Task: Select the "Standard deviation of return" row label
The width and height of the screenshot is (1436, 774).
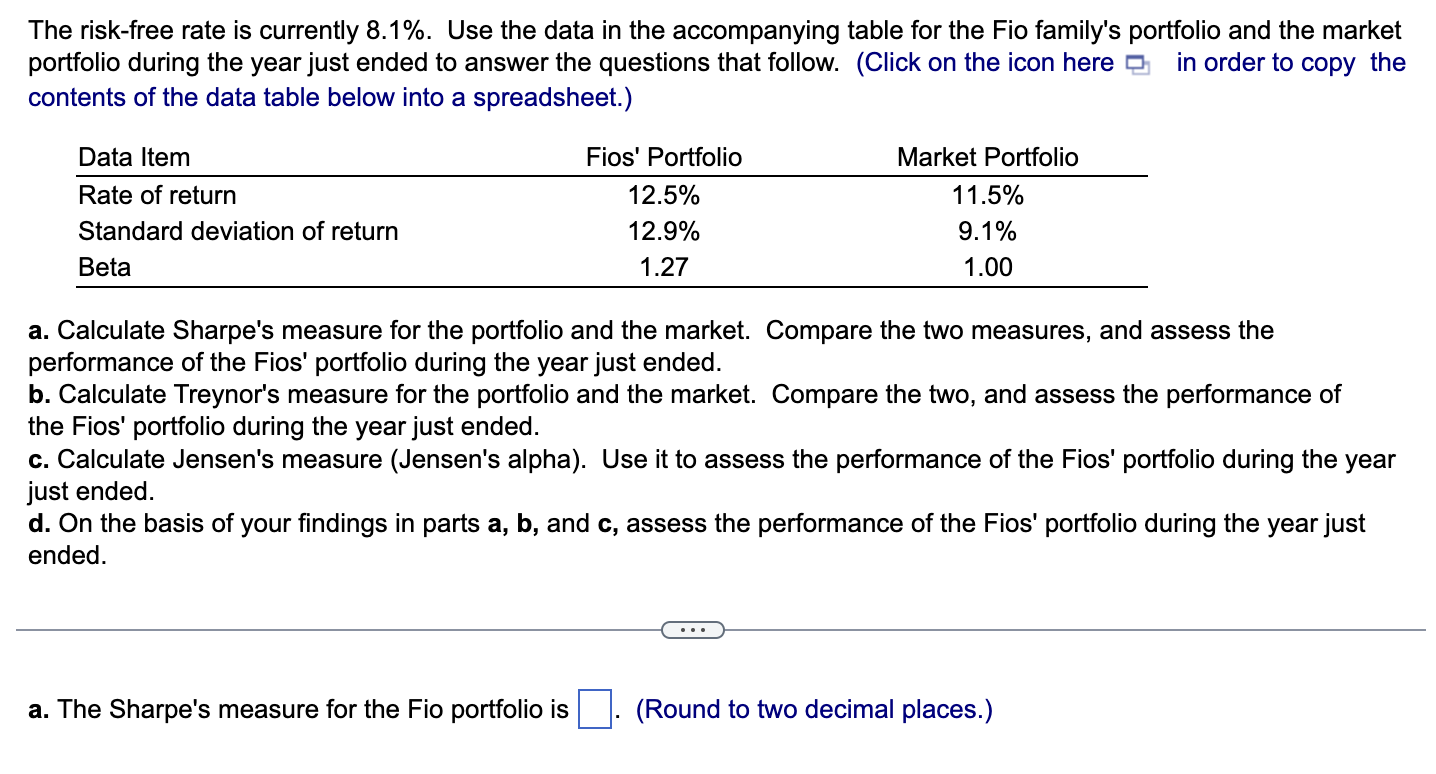Action: click(238, 231)
